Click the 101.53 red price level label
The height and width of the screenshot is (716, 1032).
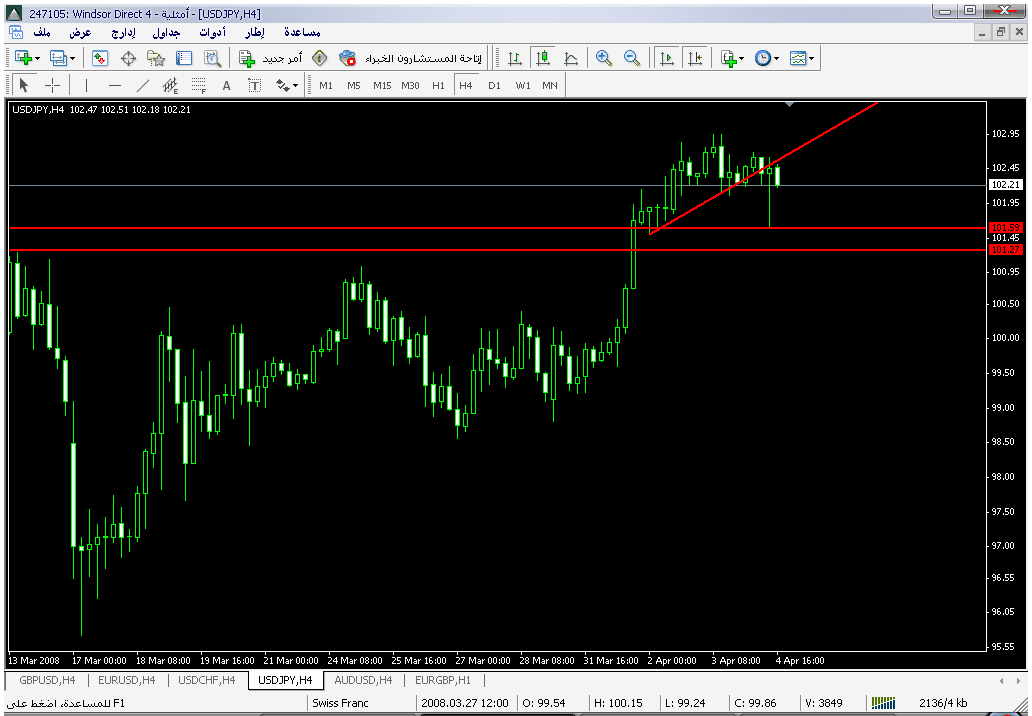point(1004,228)
